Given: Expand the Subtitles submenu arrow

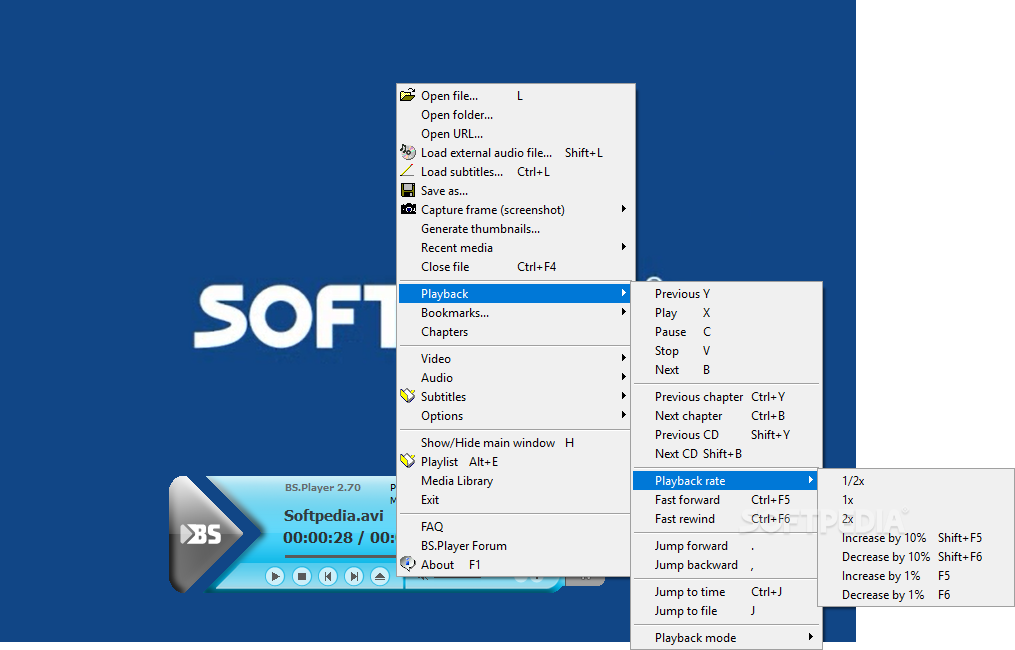Looking at the screenshot, I should click(x=623, y=396).
